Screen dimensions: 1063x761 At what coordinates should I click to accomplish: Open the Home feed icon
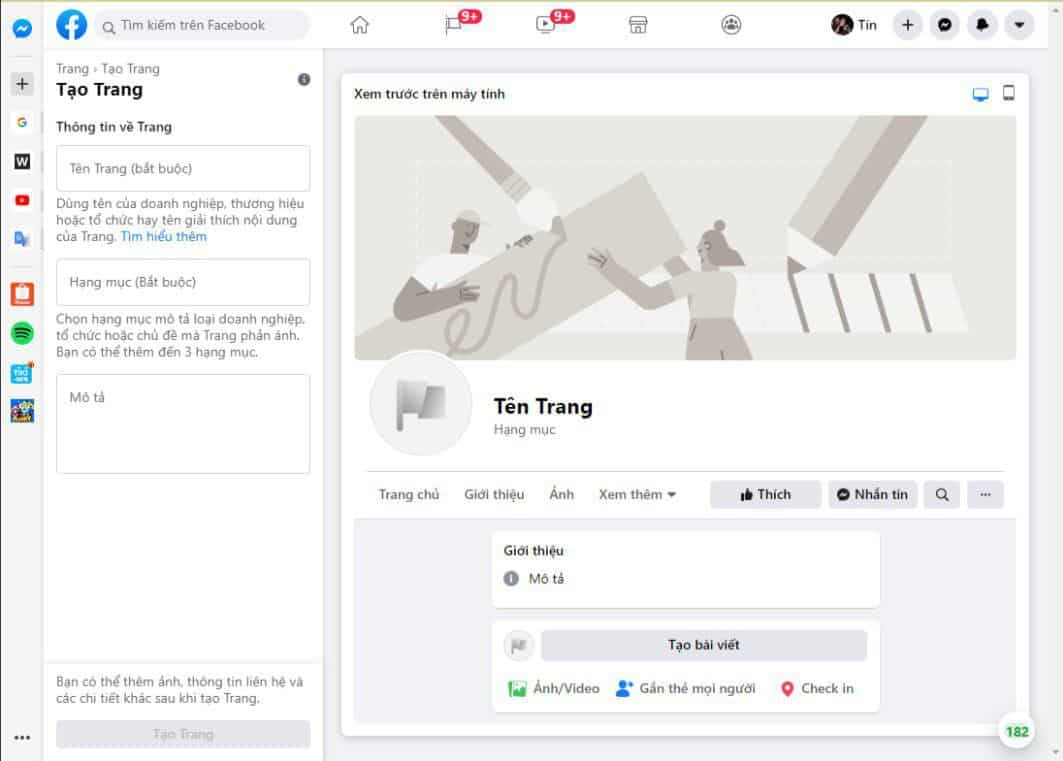point(360,25)
